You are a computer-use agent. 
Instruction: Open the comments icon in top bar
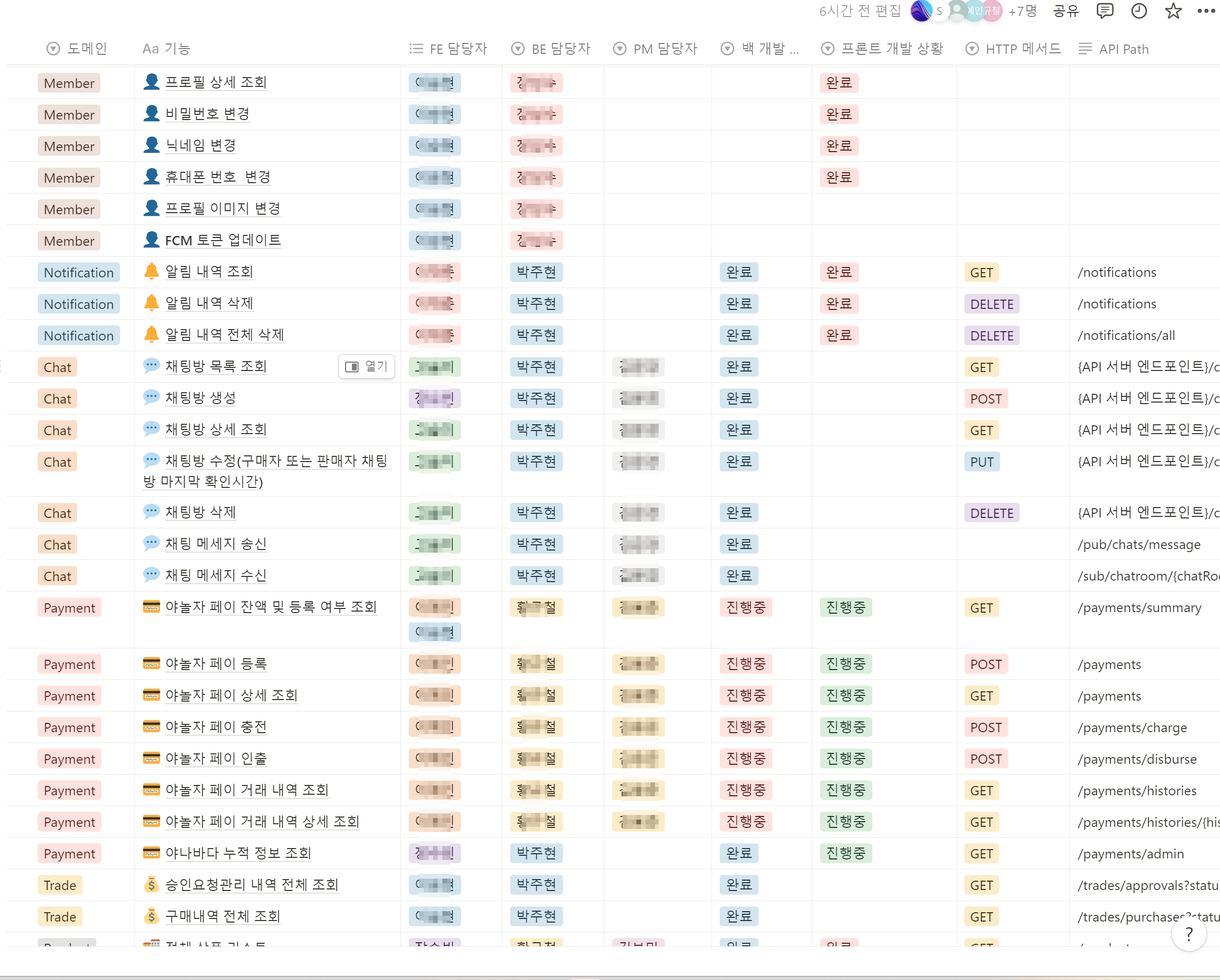(1104, 11)
